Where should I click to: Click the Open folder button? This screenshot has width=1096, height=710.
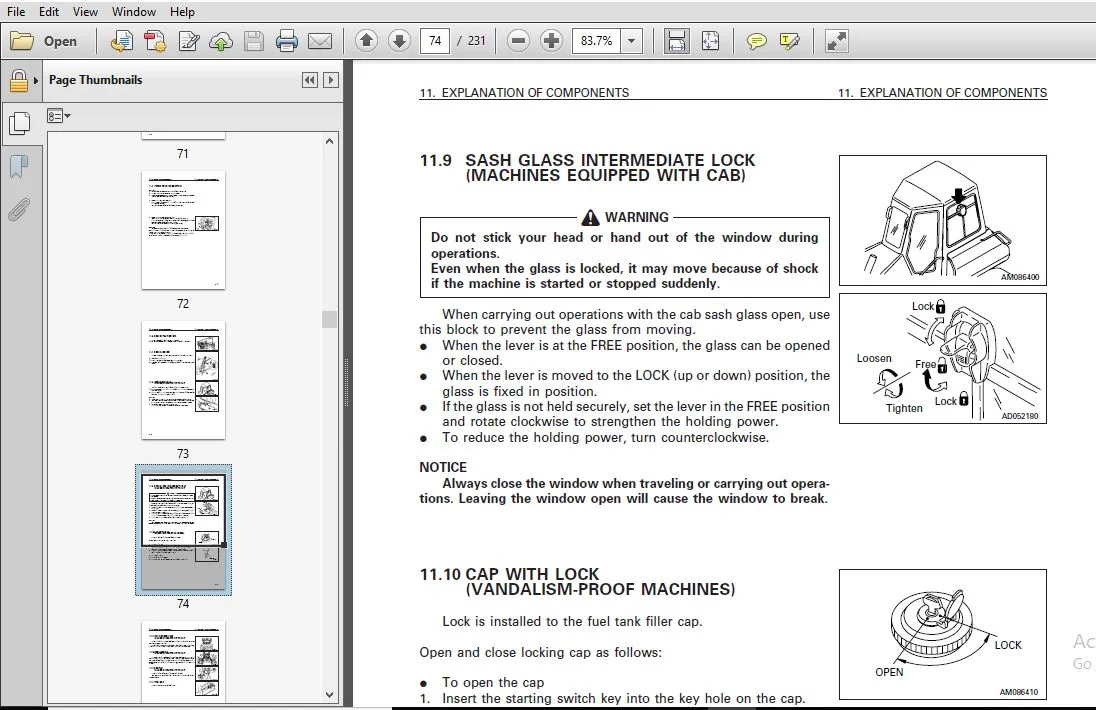pos(43,41)
